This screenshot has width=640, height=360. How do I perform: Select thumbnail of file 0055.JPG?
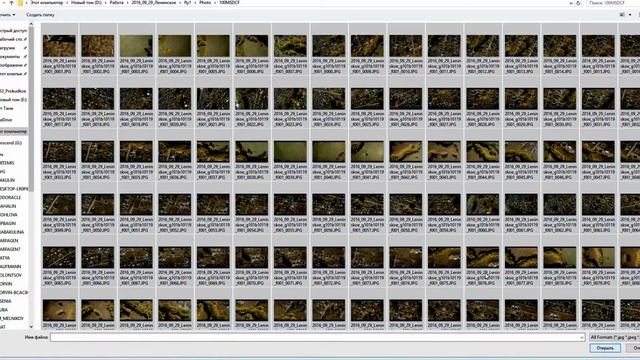[x=290, y=204]
